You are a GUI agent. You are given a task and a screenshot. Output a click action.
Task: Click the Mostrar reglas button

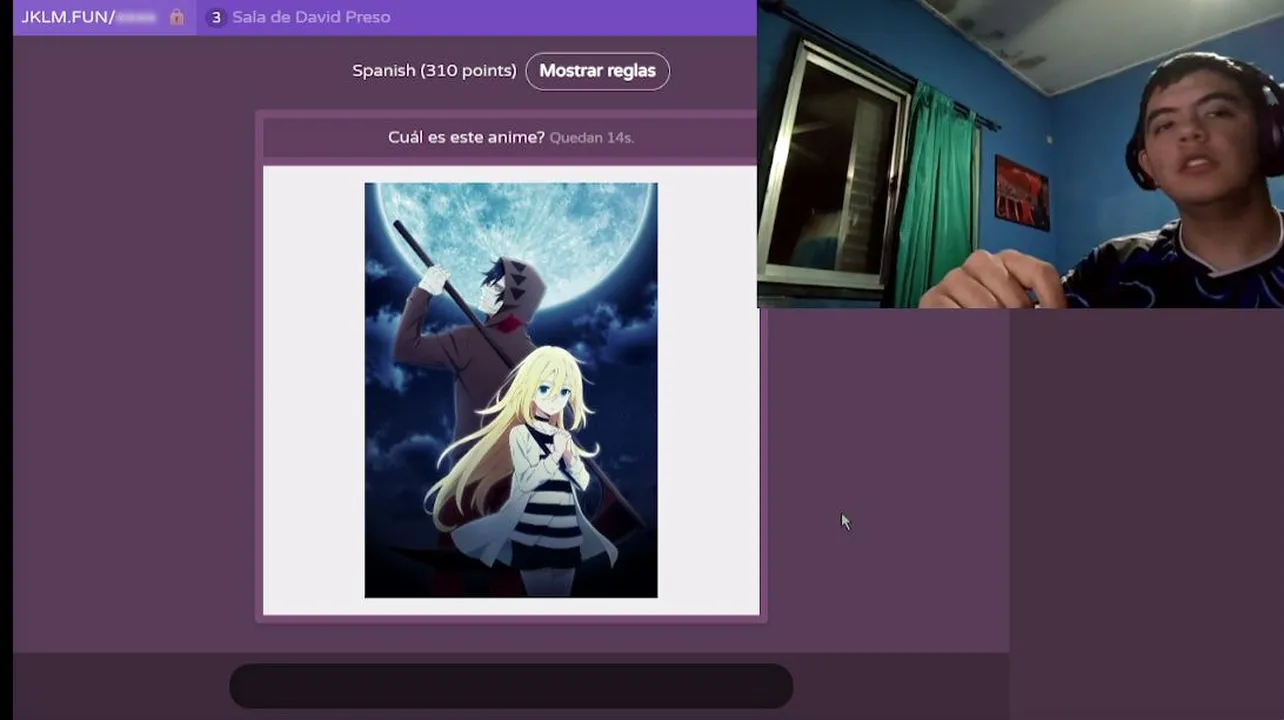click(x=597, y=71)
